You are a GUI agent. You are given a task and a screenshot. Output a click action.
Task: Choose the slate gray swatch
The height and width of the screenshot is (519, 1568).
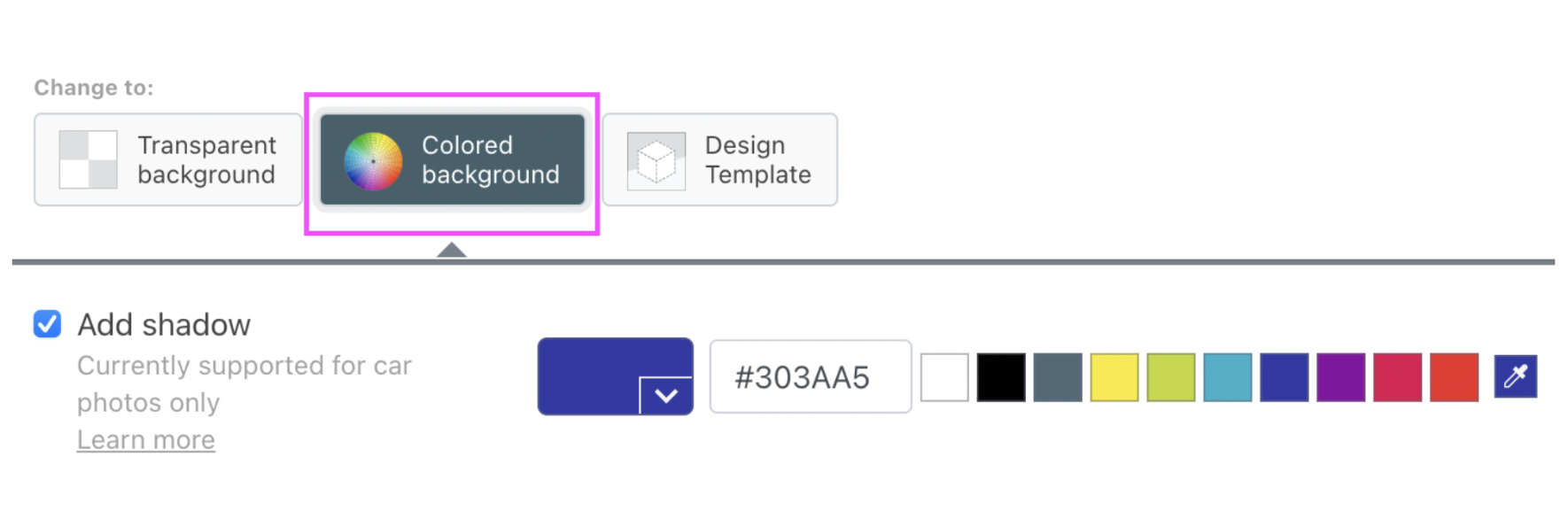pyautogui.click(x=1058, y=377)
